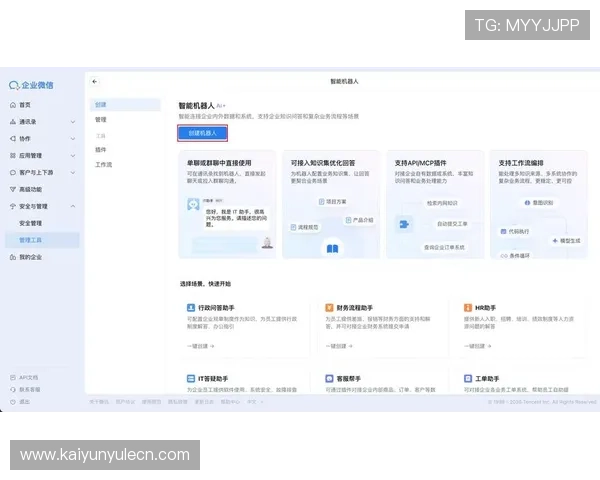Click the 联系客服 headset icon

point(13,389)
